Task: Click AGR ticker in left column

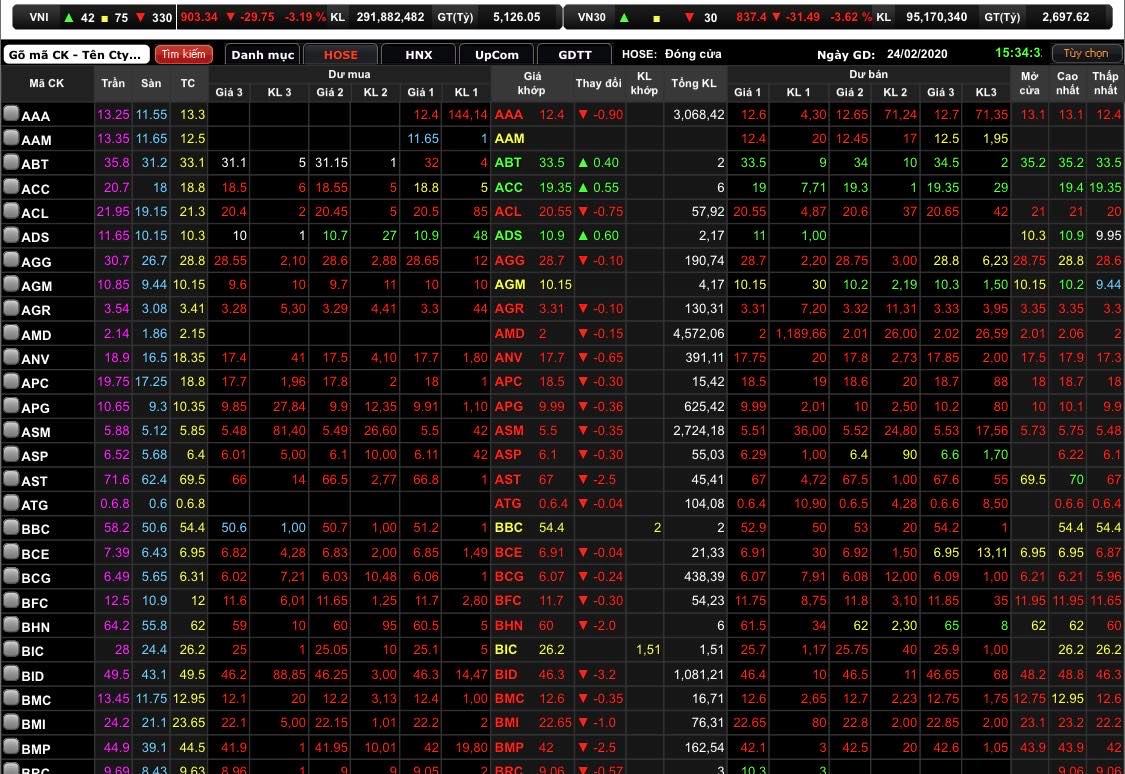Action: pyautogui.click(x=36, y=311)
